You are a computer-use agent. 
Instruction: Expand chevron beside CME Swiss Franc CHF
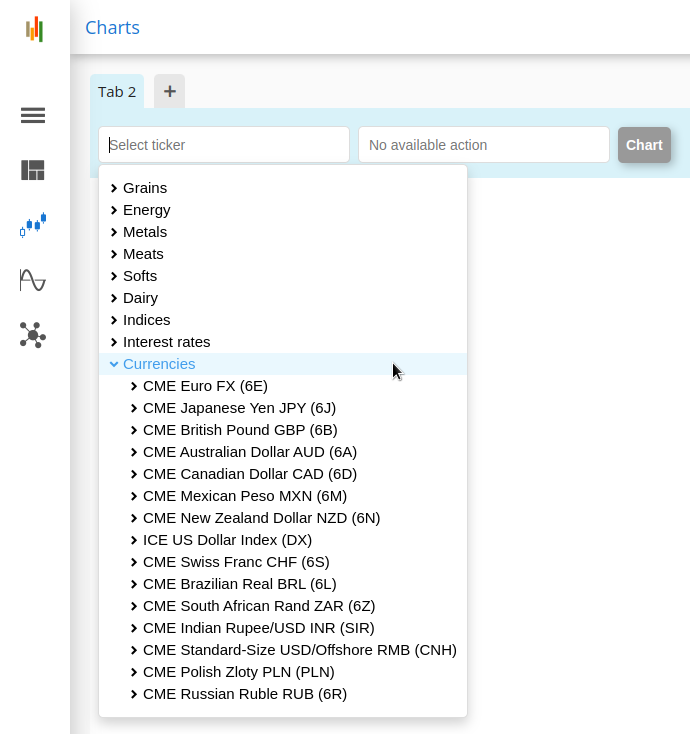(x=134, y=562)
